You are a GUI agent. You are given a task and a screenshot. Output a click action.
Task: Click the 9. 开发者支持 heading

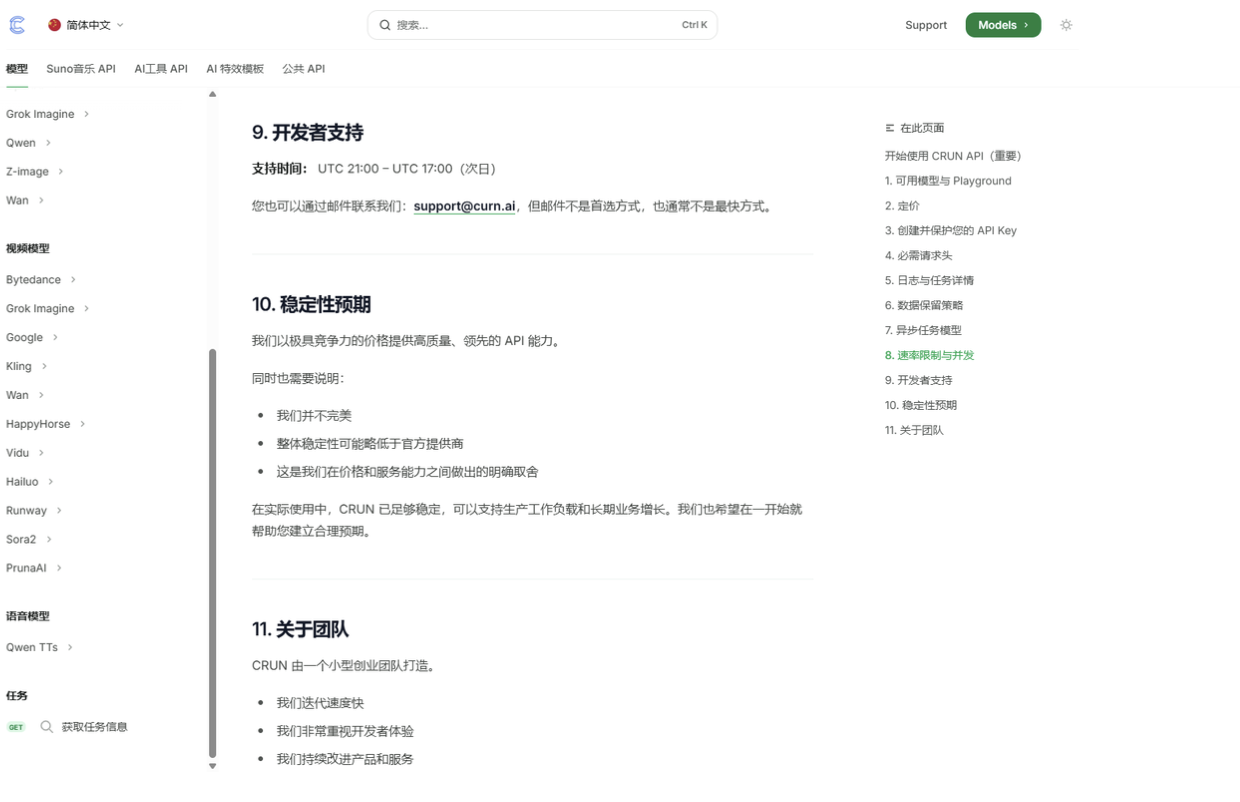[x=307, y=133]
